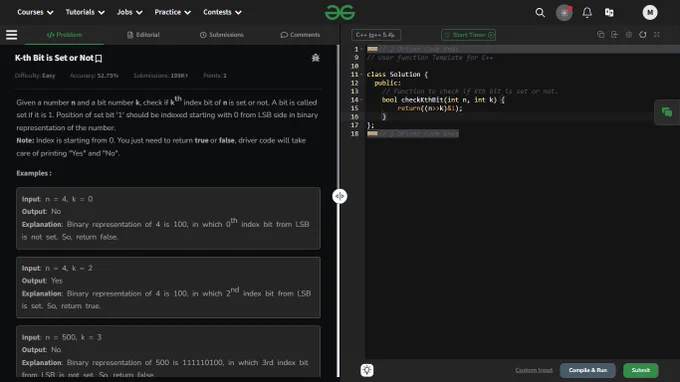The image size is (680, 382).
Task: Click the lightbulb hint icon
Action: coord(367,370)
